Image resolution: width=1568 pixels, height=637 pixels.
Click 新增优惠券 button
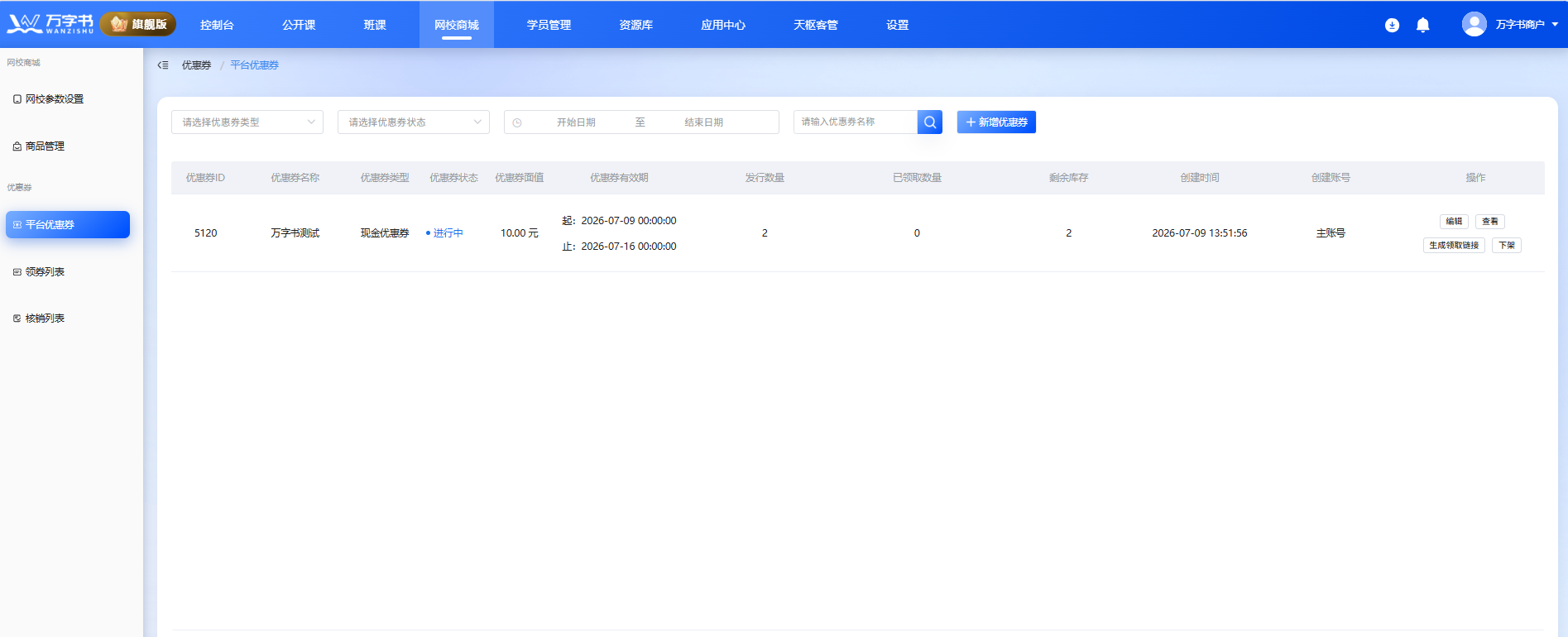click(x=996, y=122)
